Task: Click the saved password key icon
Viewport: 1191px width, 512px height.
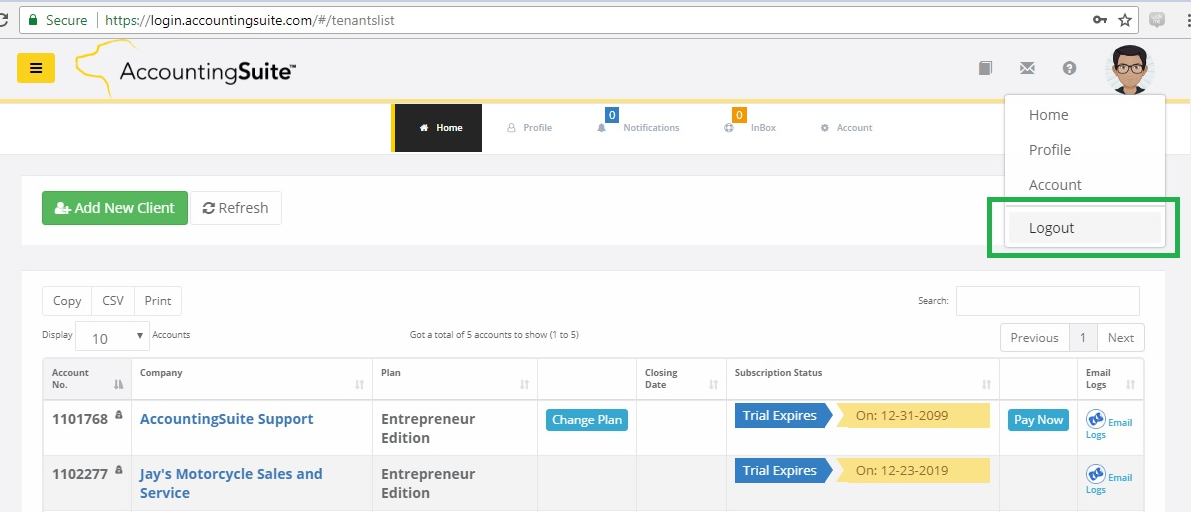Action: pyautogui.click(x=1100, y=21)
